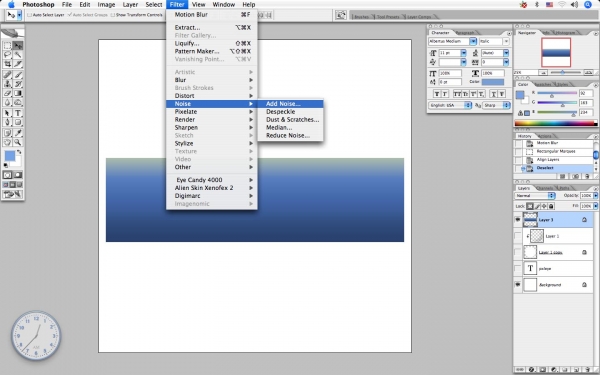This screenshot has height=375, width=600.
Task: Open the leading (Auto) dropdown
Action: click(x=506, y=53)
